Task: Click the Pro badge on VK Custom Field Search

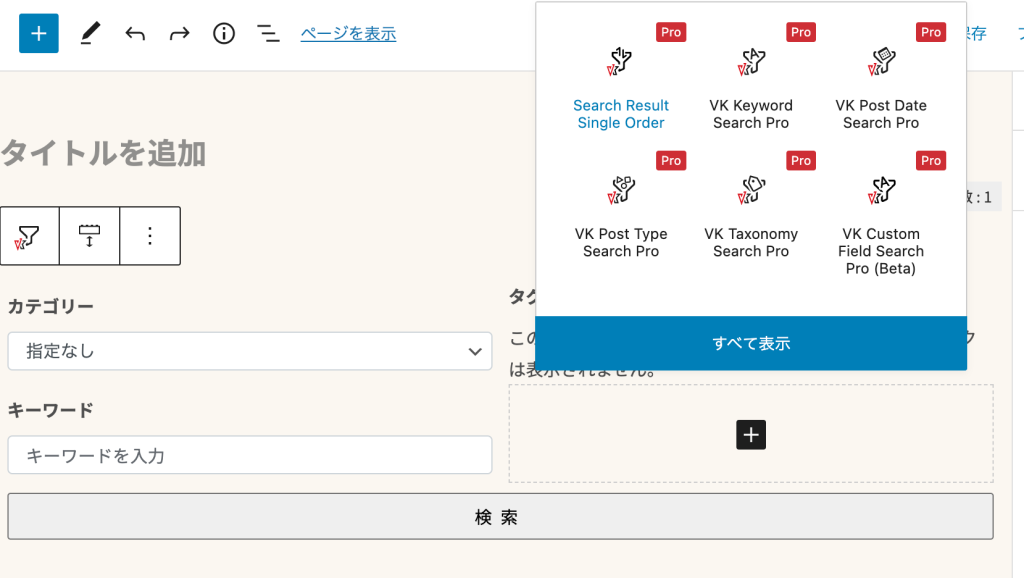Action: (x=931, y=161)
